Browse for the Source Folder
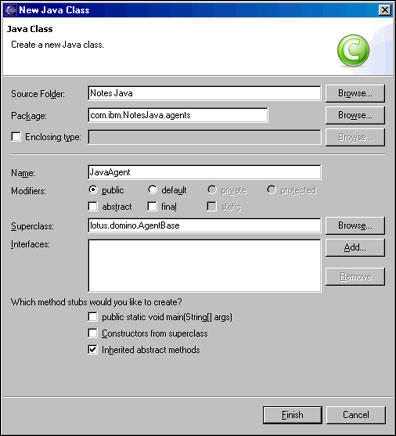 pyautogui.click(x=355, y=93)
